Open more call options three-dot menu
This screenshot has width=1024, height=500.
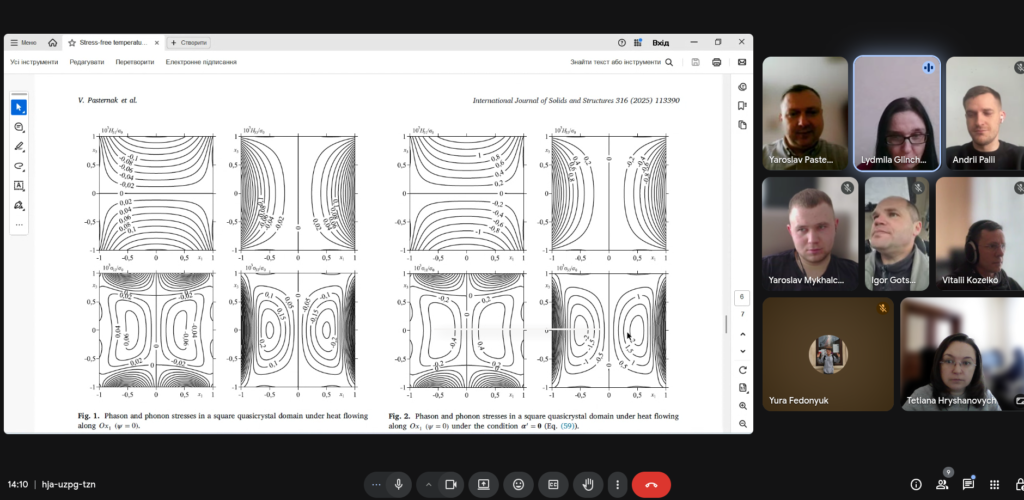click(x=617, y=484)
